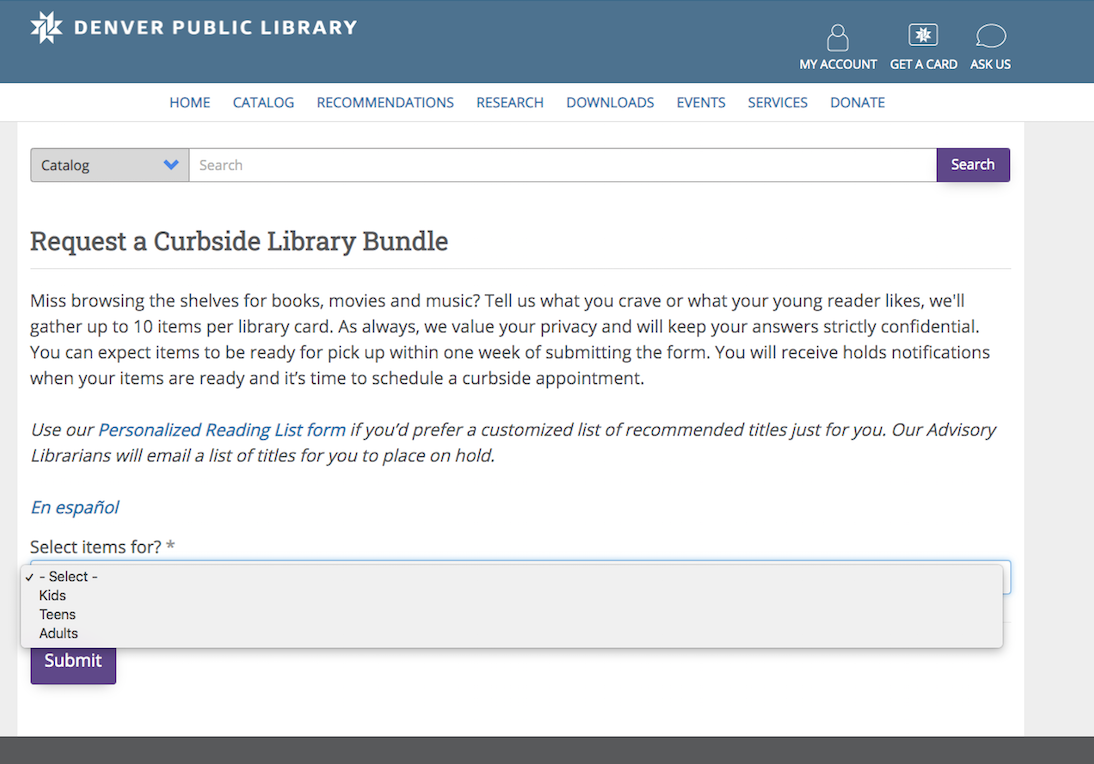The image size is (1094, 764).
Task: Click into the Search text field
Action: 562,165
